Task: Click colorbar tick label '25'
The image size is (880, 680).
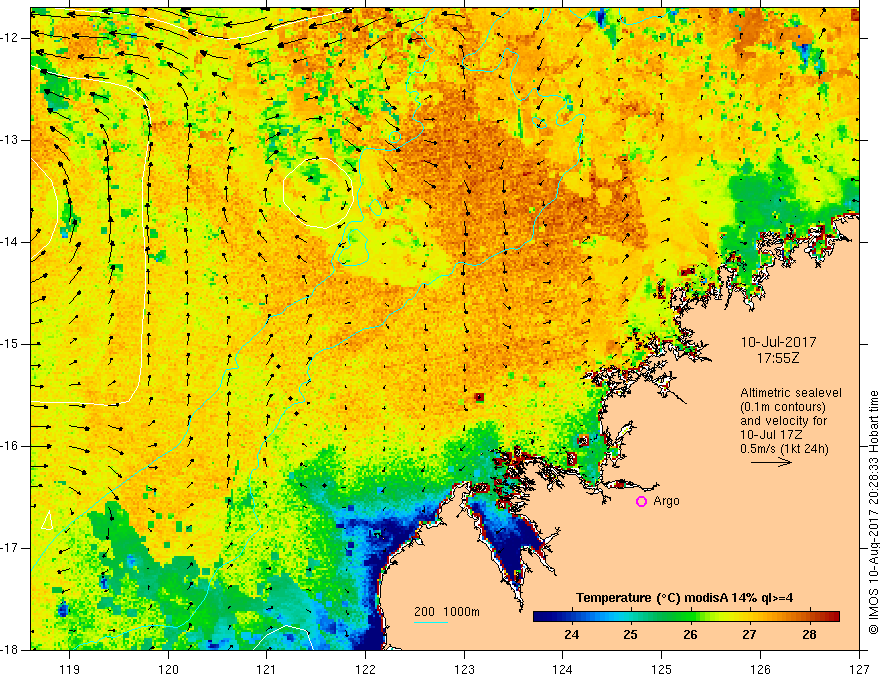Action: point(631,635)
